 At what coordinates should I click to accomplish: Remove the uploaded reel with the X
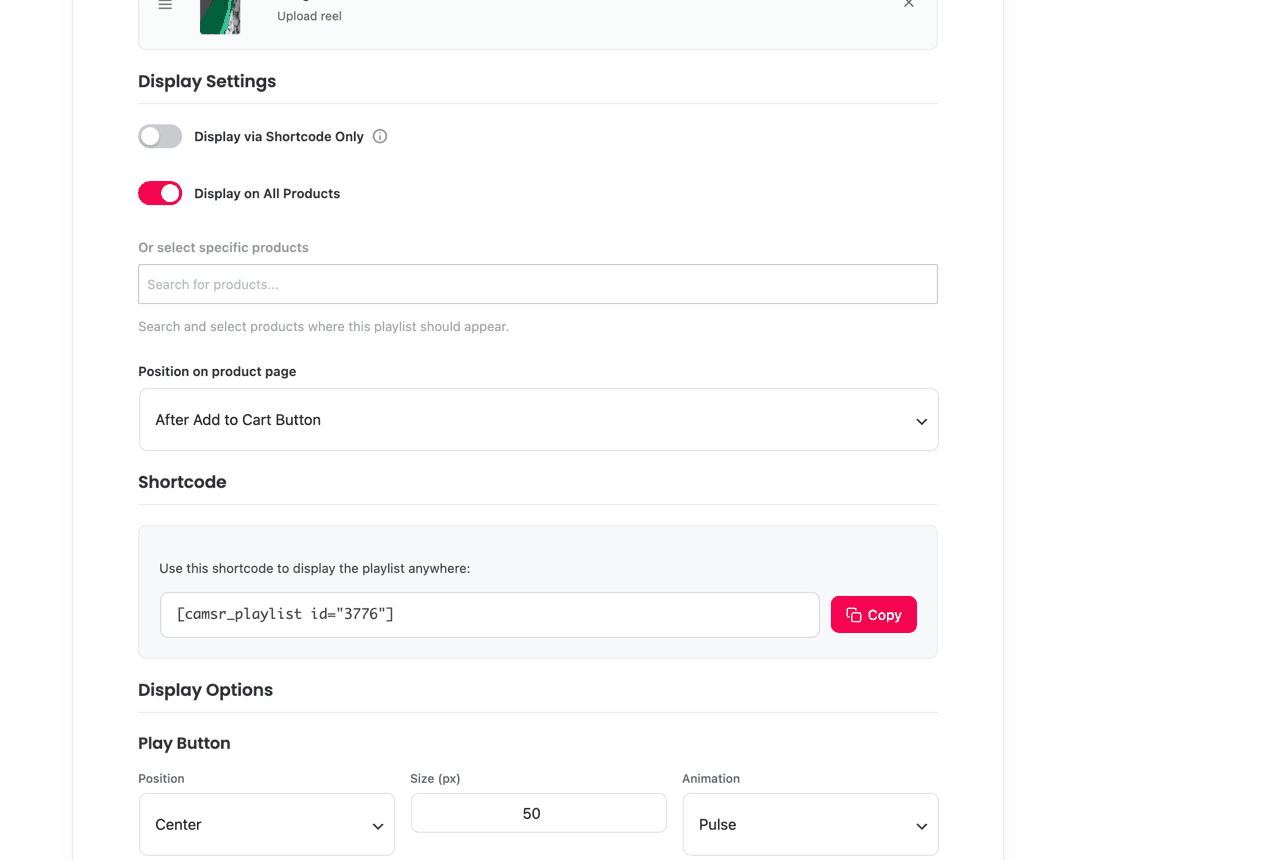(x=909, y=4)
